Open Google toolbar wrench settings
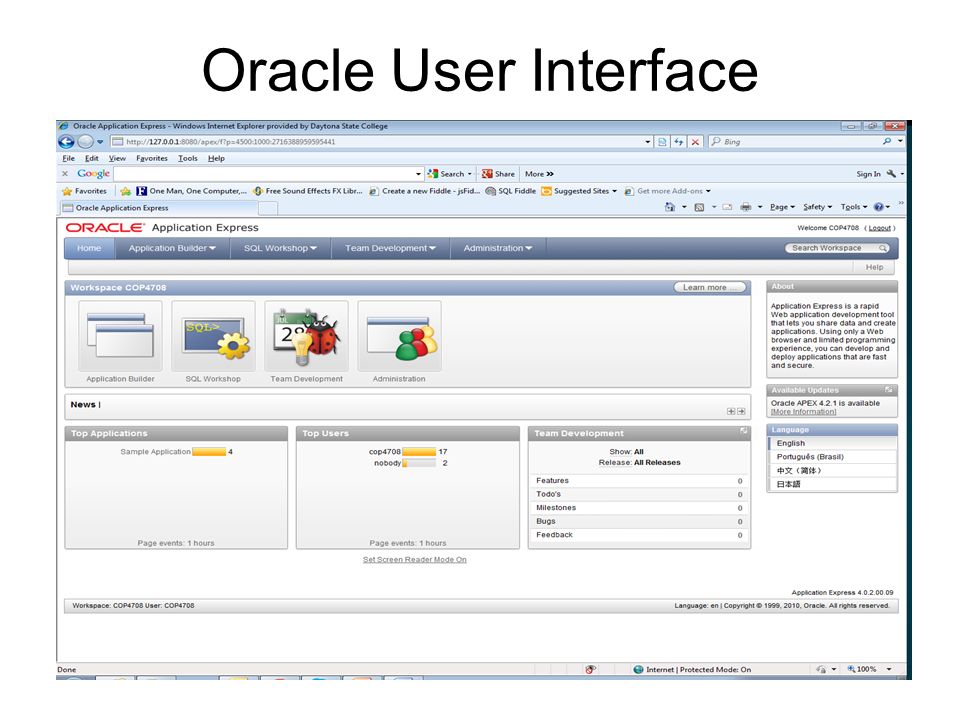 (891, 174)
